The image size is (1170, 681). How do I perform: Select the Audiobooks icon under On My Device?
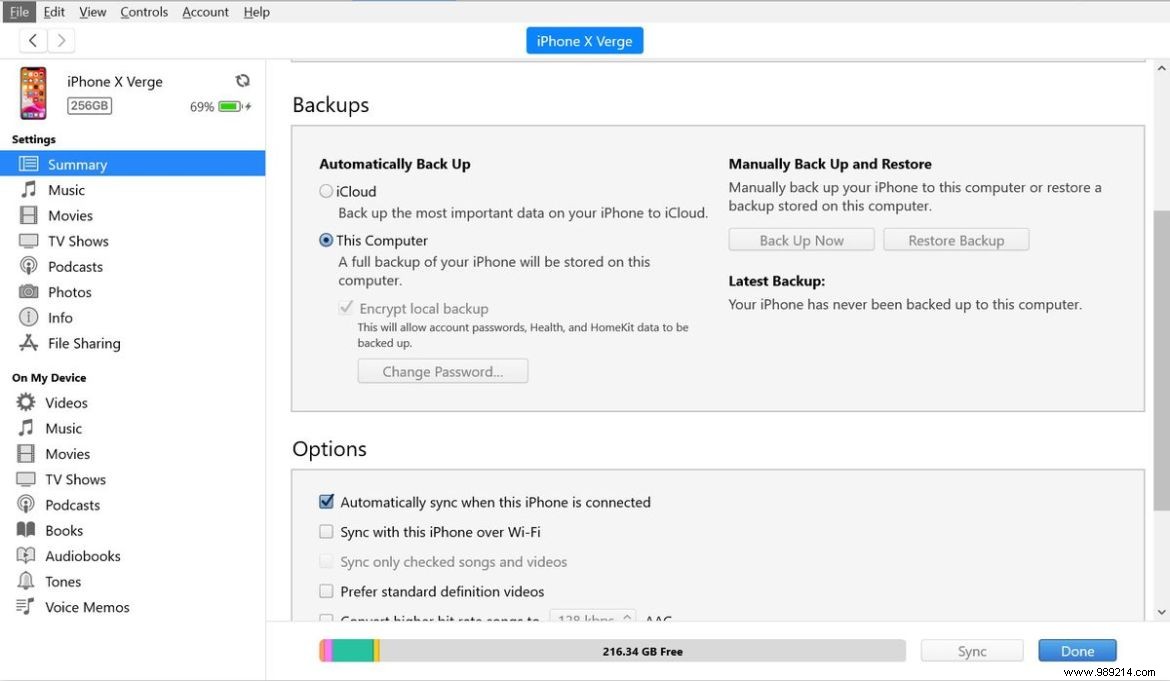27,555
